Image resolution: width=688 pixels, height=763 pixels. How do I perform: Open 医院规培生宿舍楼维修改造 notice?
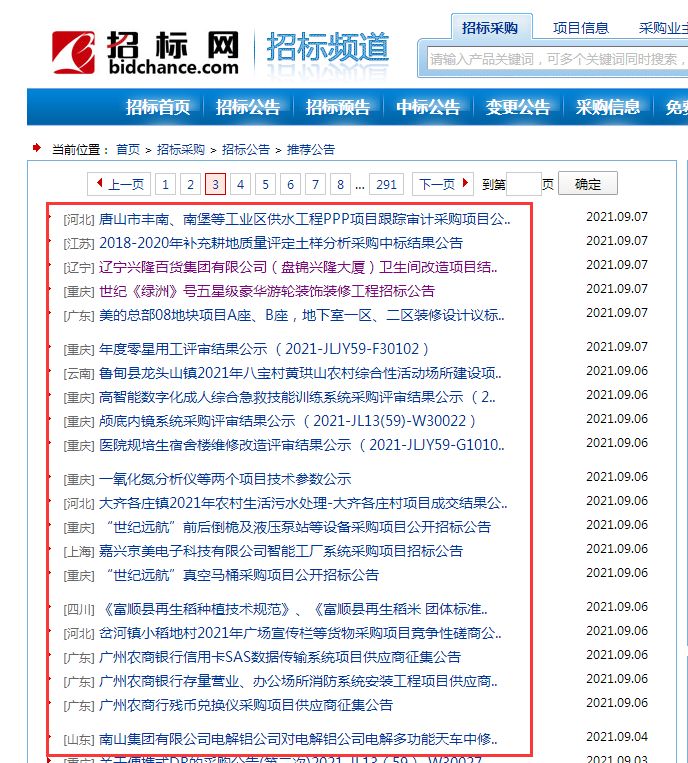pos(302,445)
